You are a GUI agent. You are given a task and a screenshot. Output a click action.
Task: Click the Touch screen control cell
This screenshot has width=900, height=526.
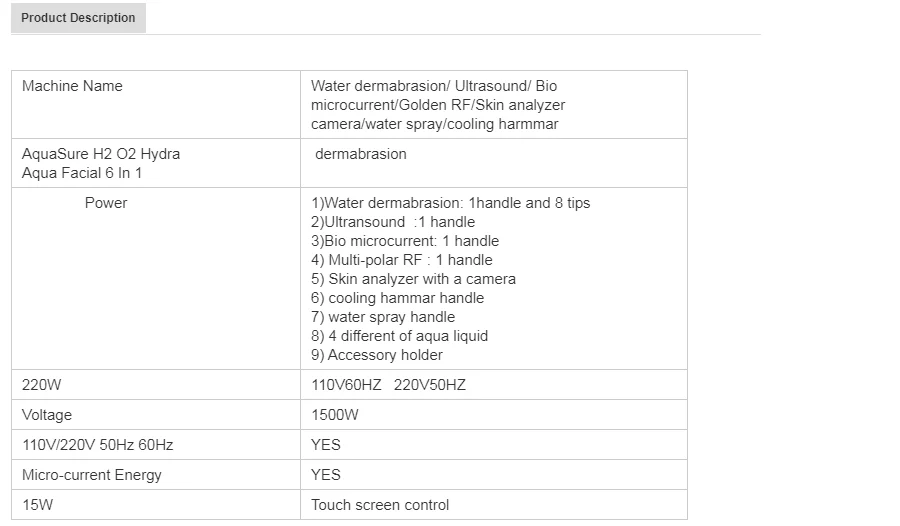pos(380,505)
